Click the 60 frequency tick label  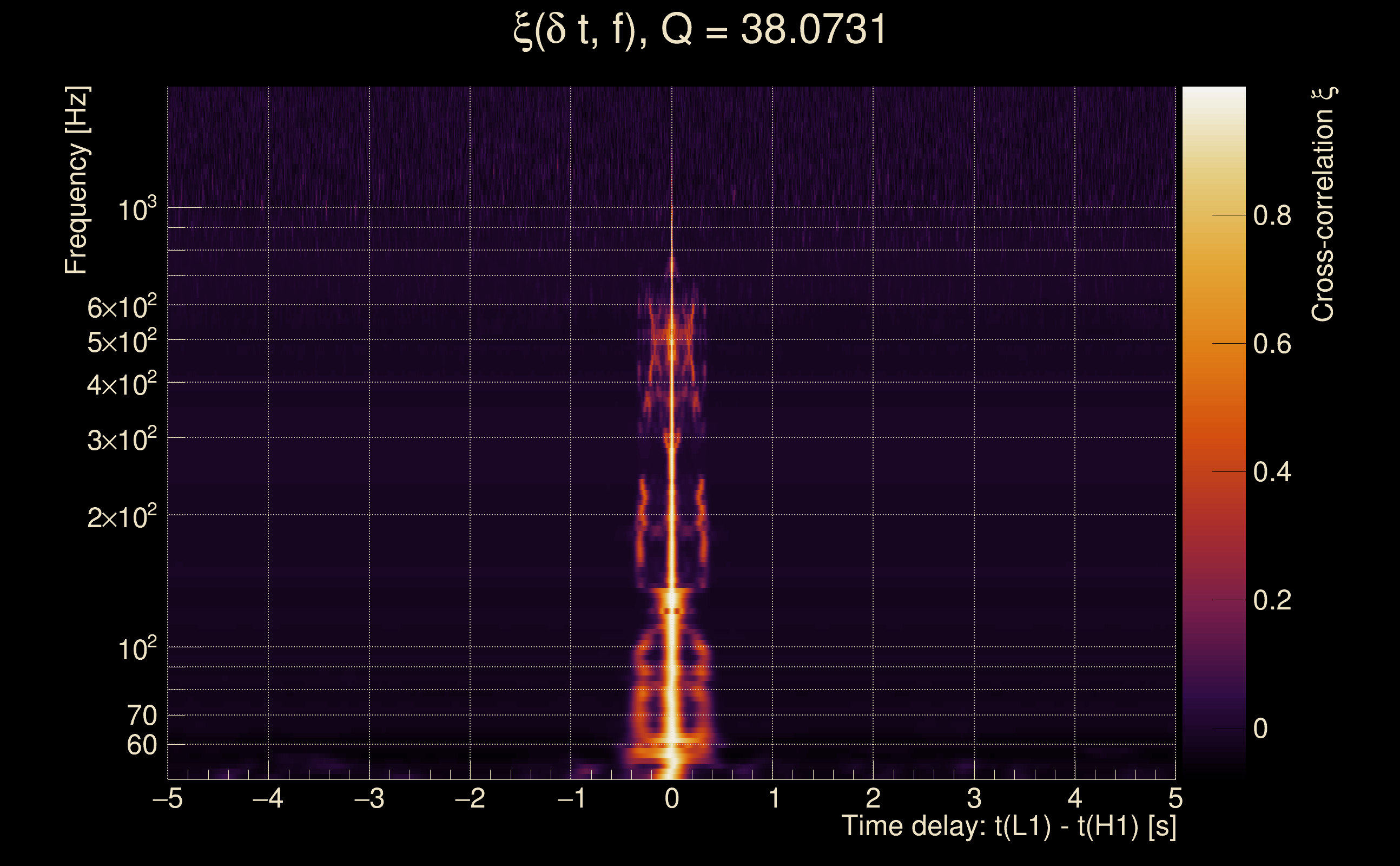coord(141,745)
